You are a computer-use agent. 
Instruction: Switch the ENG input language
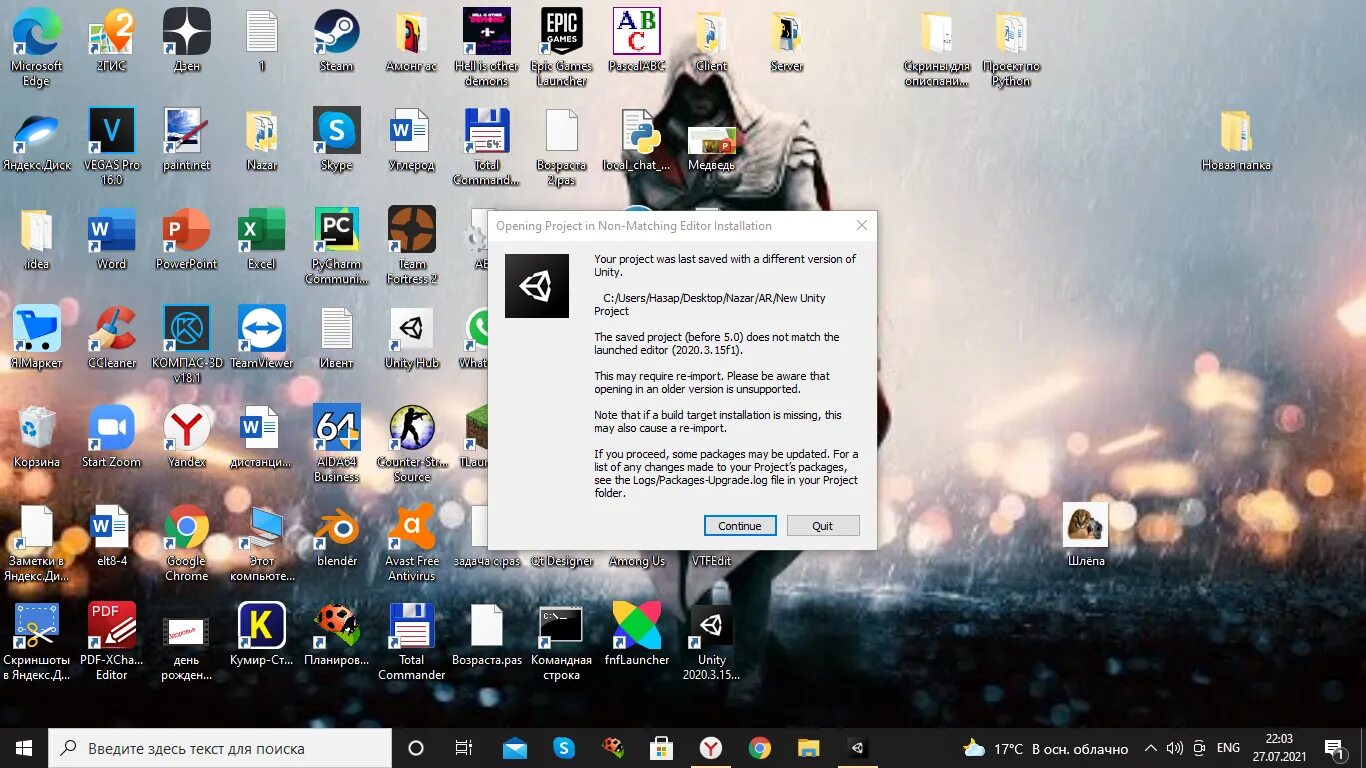click(x=1228, y=748)
